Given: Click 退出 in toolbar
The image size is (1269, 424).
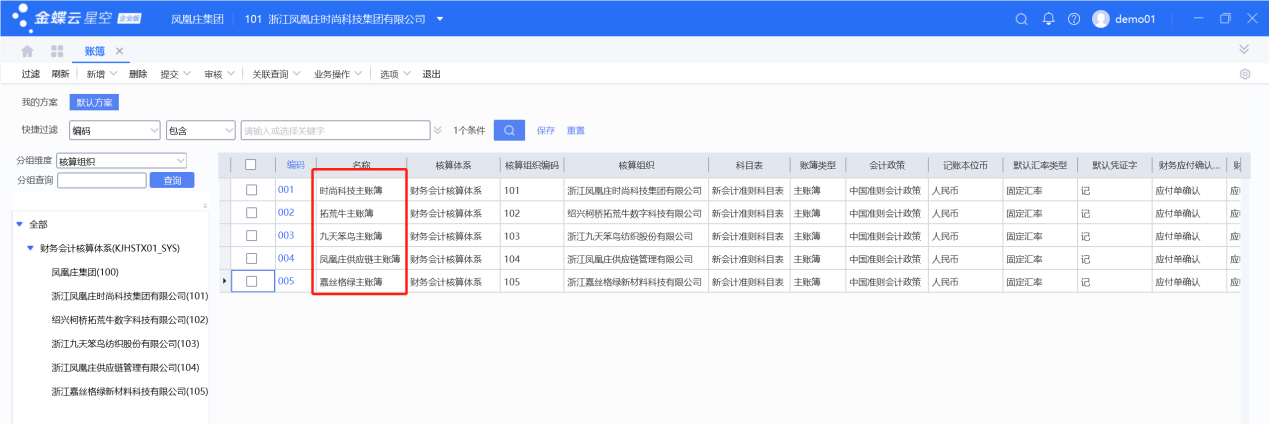Looking at the screenshot, I should coord(431,74).
